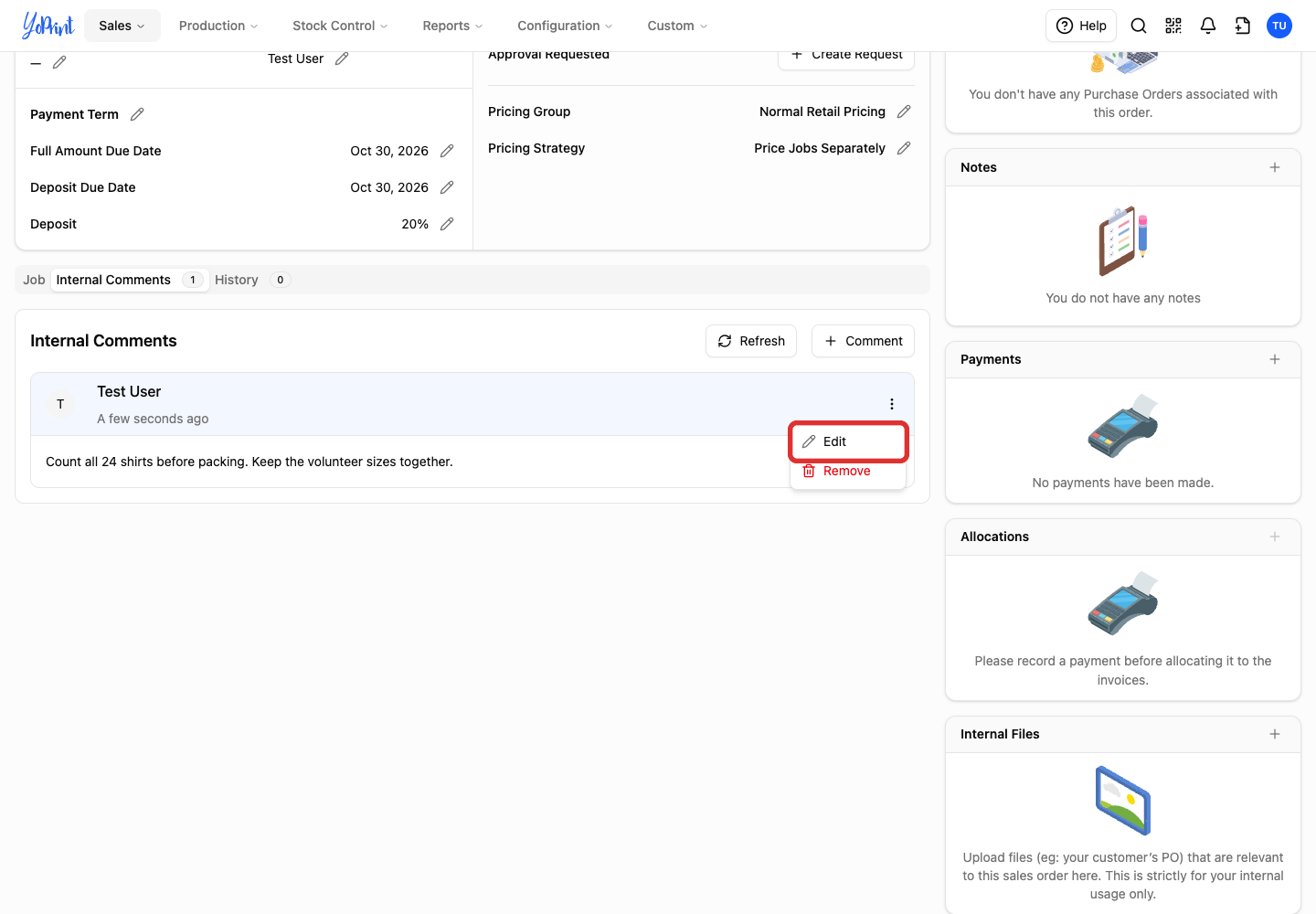Click the comment text about 24 shirts
1316x914 pixels.
[x=249, y=462]
